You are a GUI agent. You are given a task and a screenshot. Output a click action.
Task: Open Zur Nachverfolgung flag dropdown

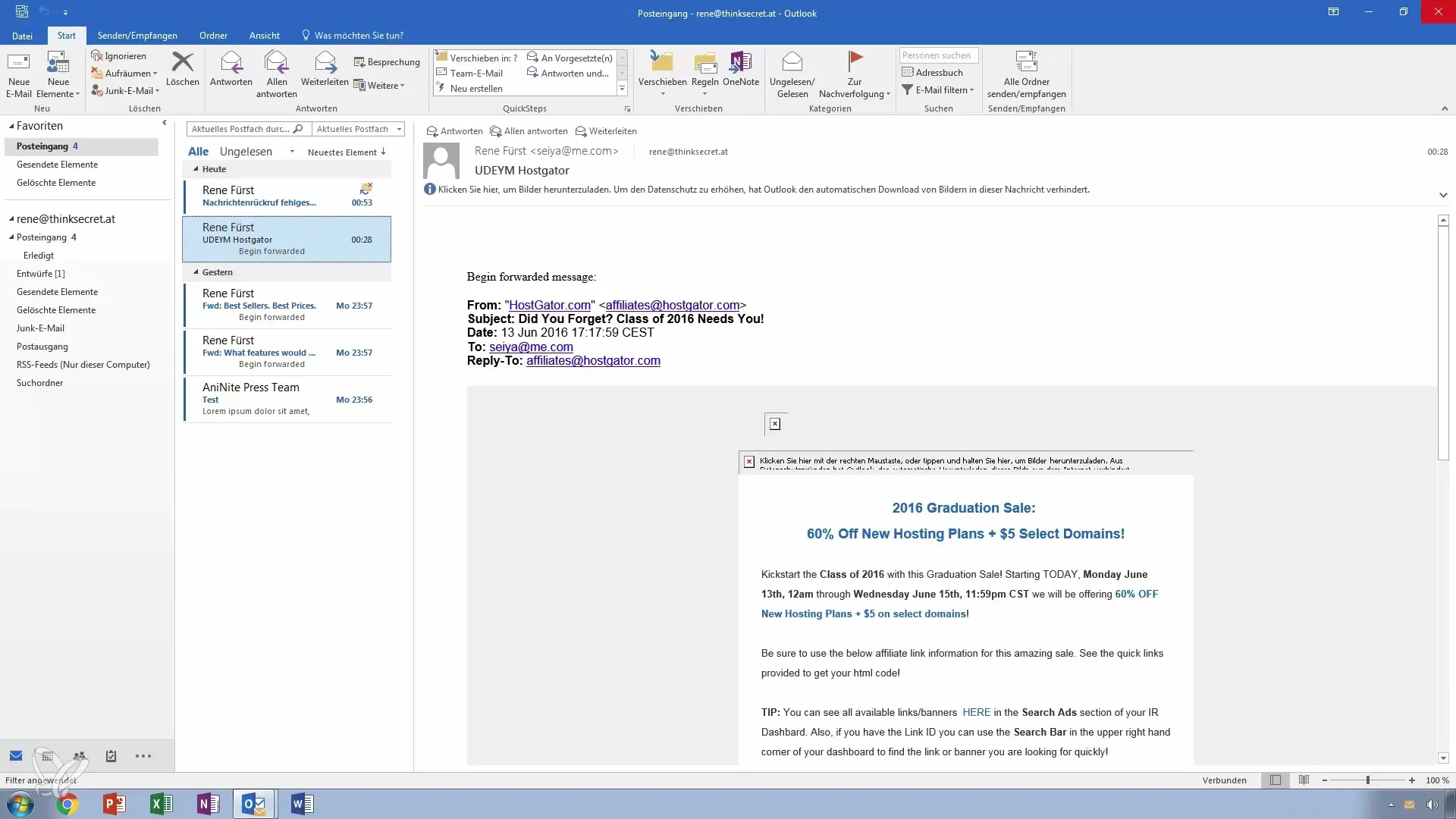(x=855, y=74)
